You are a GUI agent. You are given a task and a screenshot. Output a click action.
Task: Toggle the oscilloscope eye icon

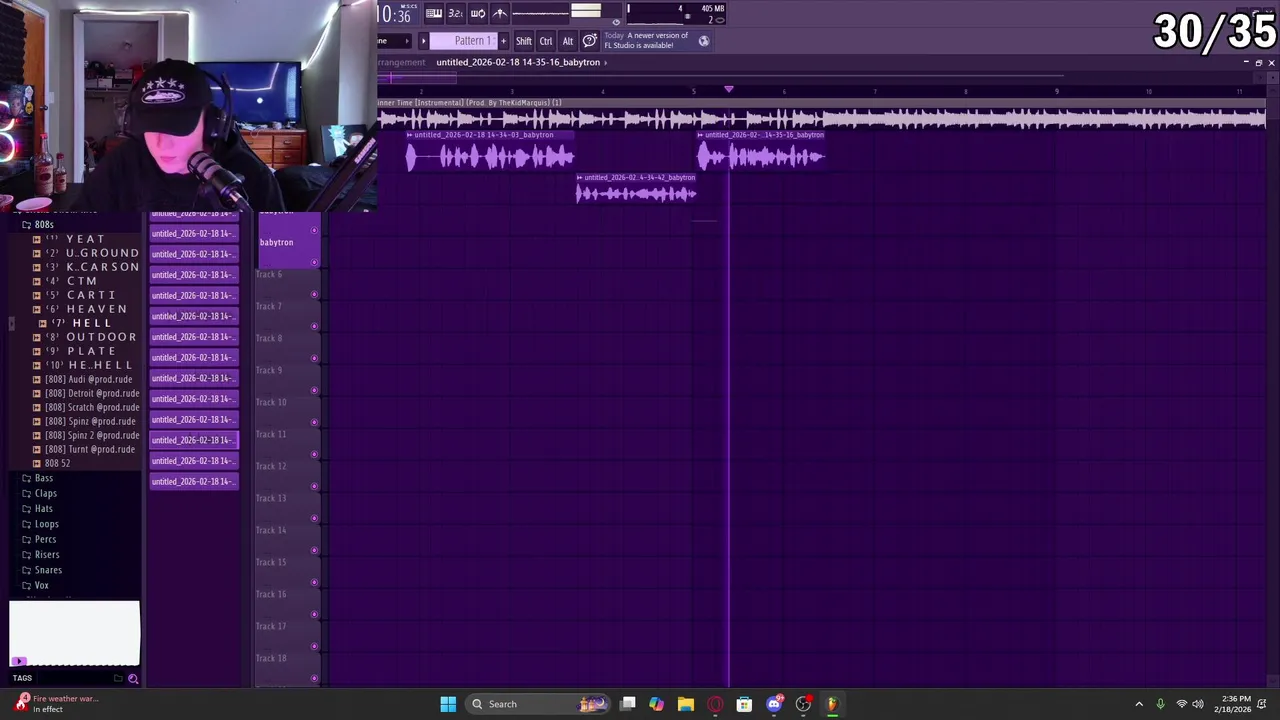616,21
